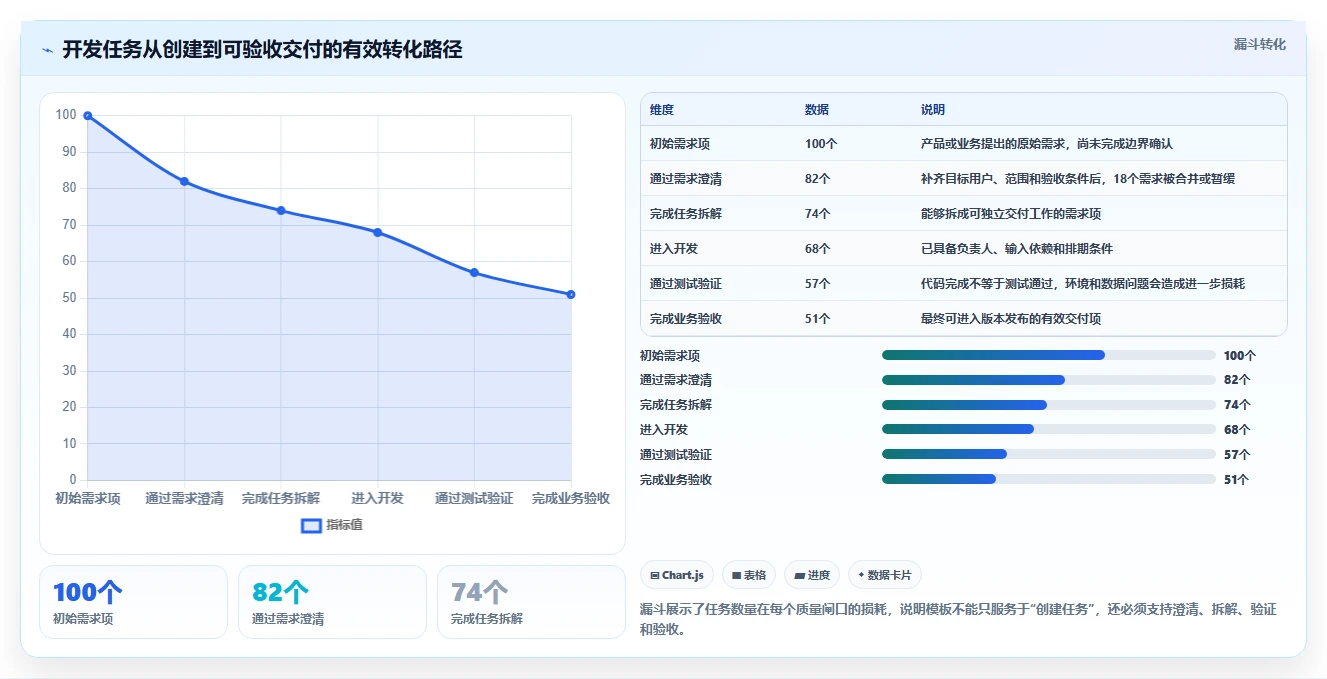Click the chart data point for 通过测试验证

[x=474, y=272]
